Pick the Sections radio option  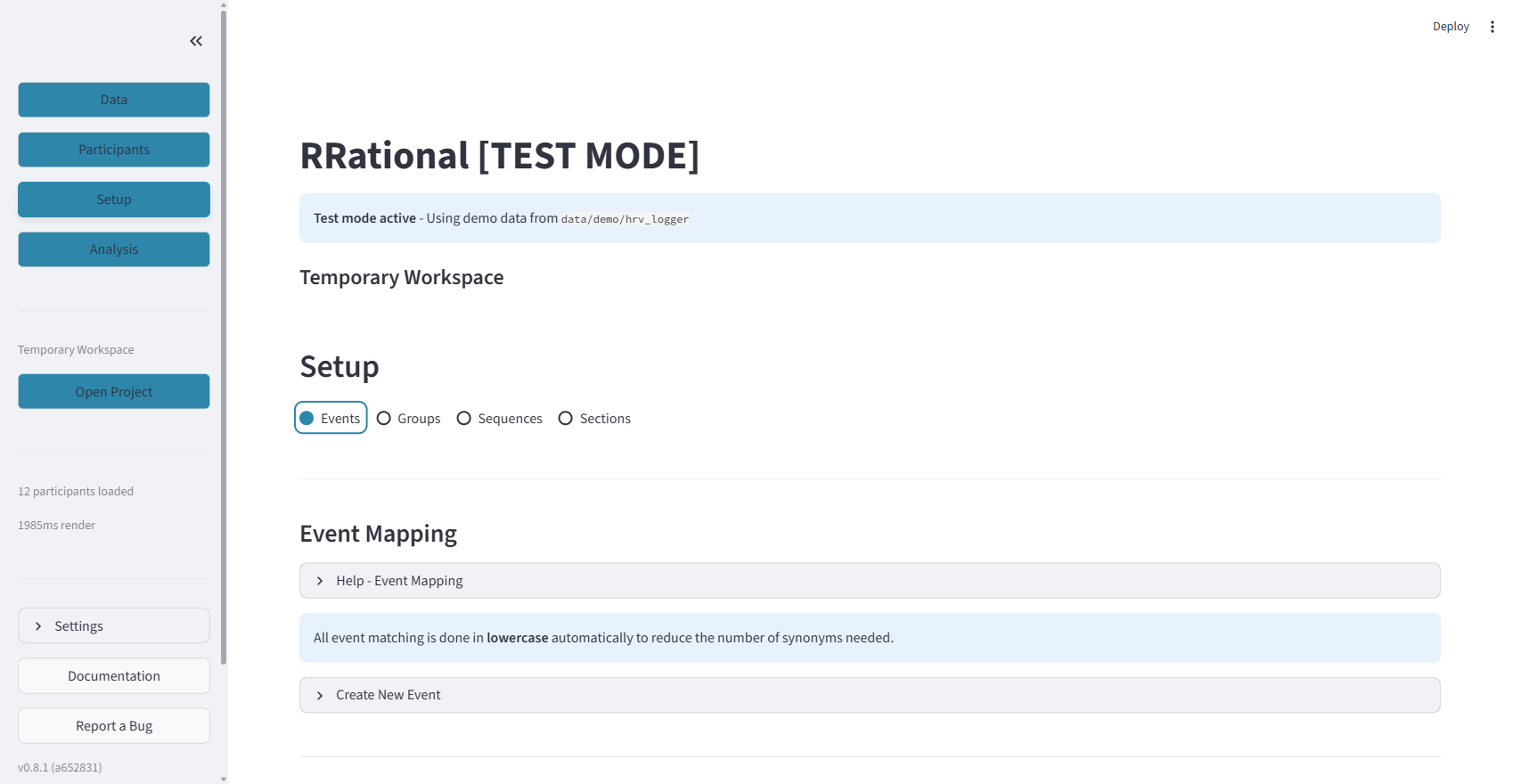(594, 419)
